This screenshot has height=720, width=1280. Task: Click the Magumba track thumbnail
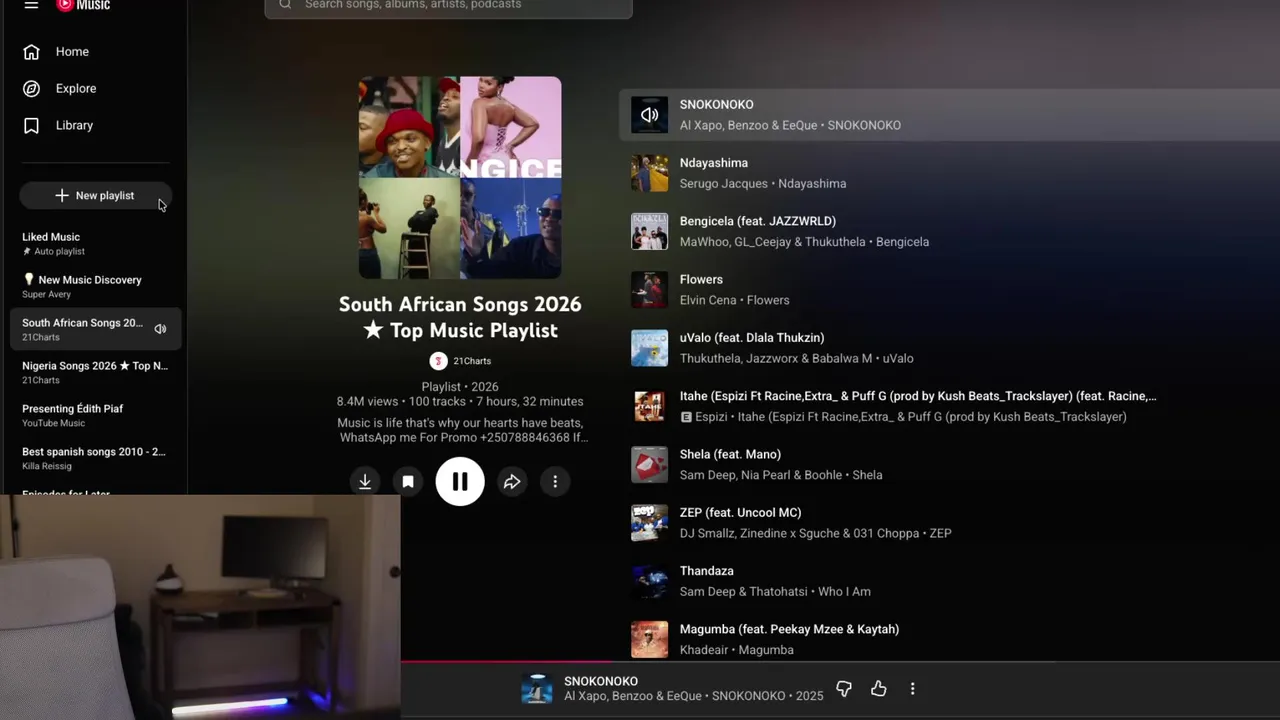[x=649, y=640]
